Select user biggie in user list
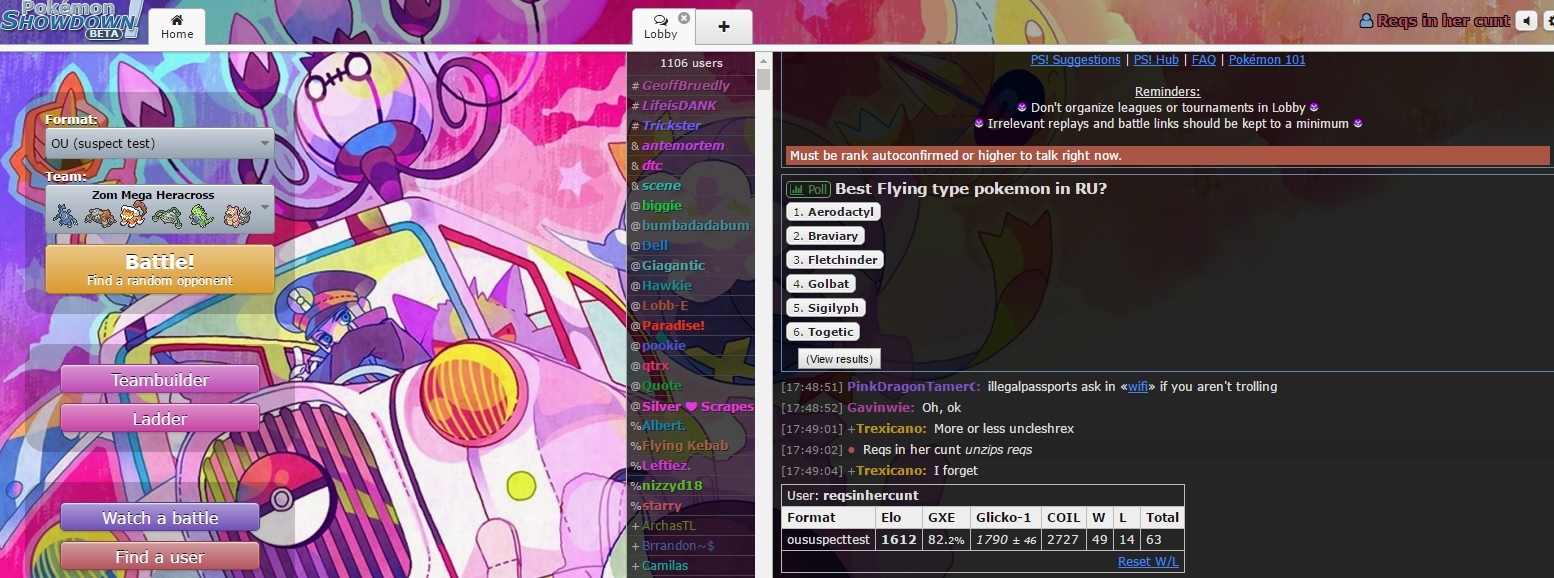Screen dimensions: 1554x578 click(691, 206)
